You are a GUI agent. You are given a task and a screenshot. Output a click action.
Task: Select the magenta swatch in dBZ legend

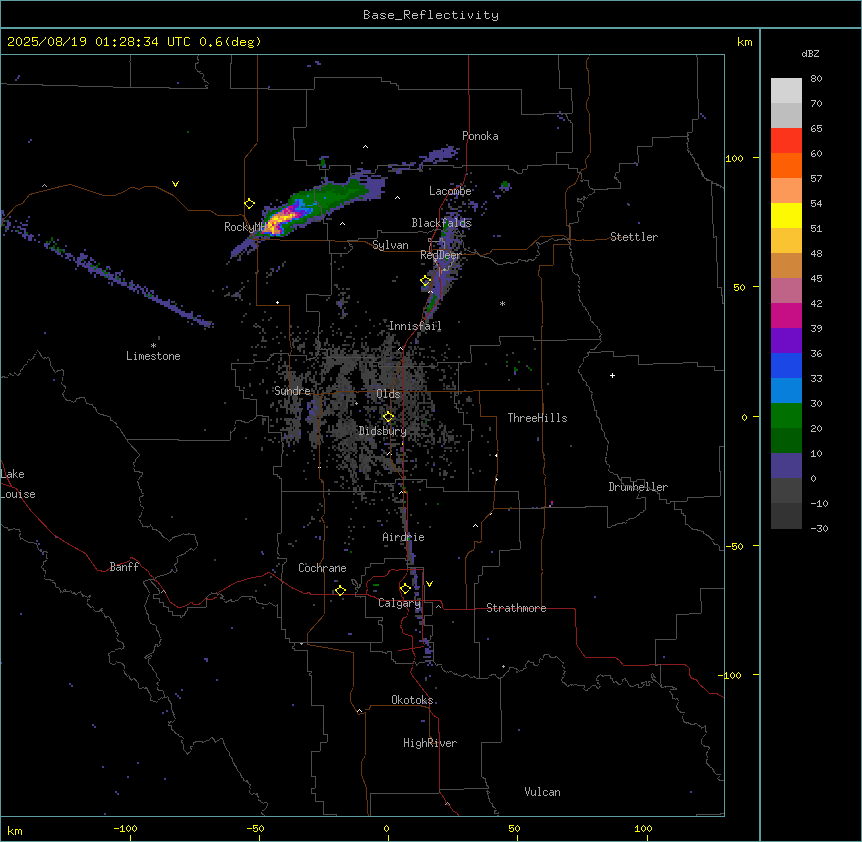[786, 315]
